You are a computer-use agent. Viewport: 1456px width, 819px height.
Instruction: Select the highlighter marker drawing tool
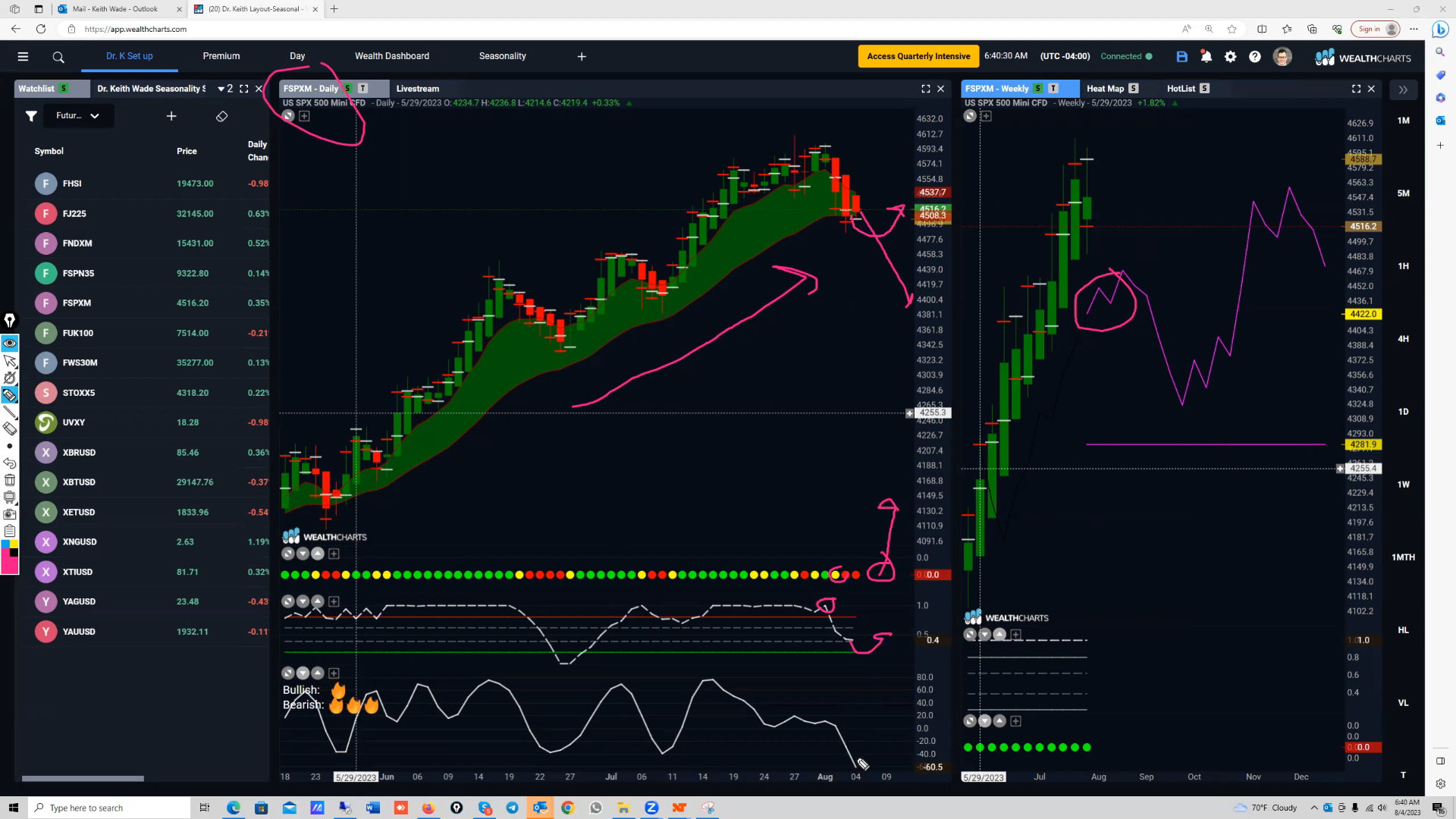tap(10, 394)
